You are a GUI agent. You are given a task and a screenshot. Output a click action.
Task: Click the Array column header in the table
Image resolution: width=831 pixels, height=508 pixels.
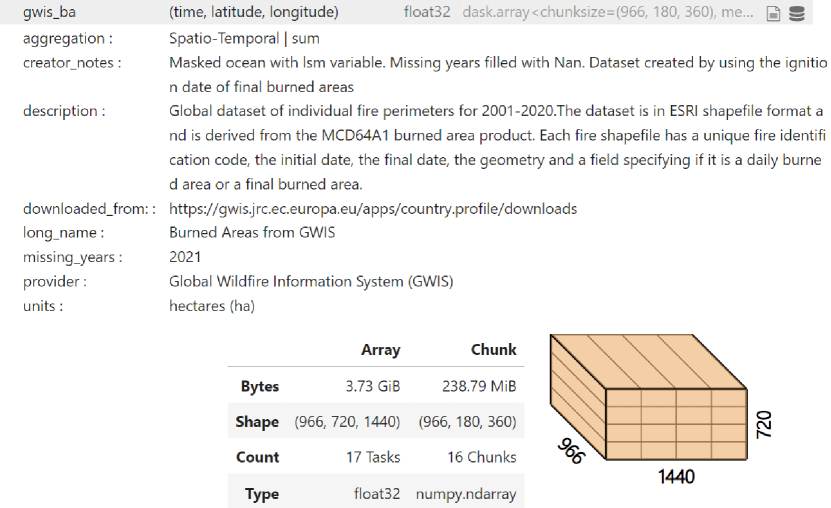click(380, 350)
